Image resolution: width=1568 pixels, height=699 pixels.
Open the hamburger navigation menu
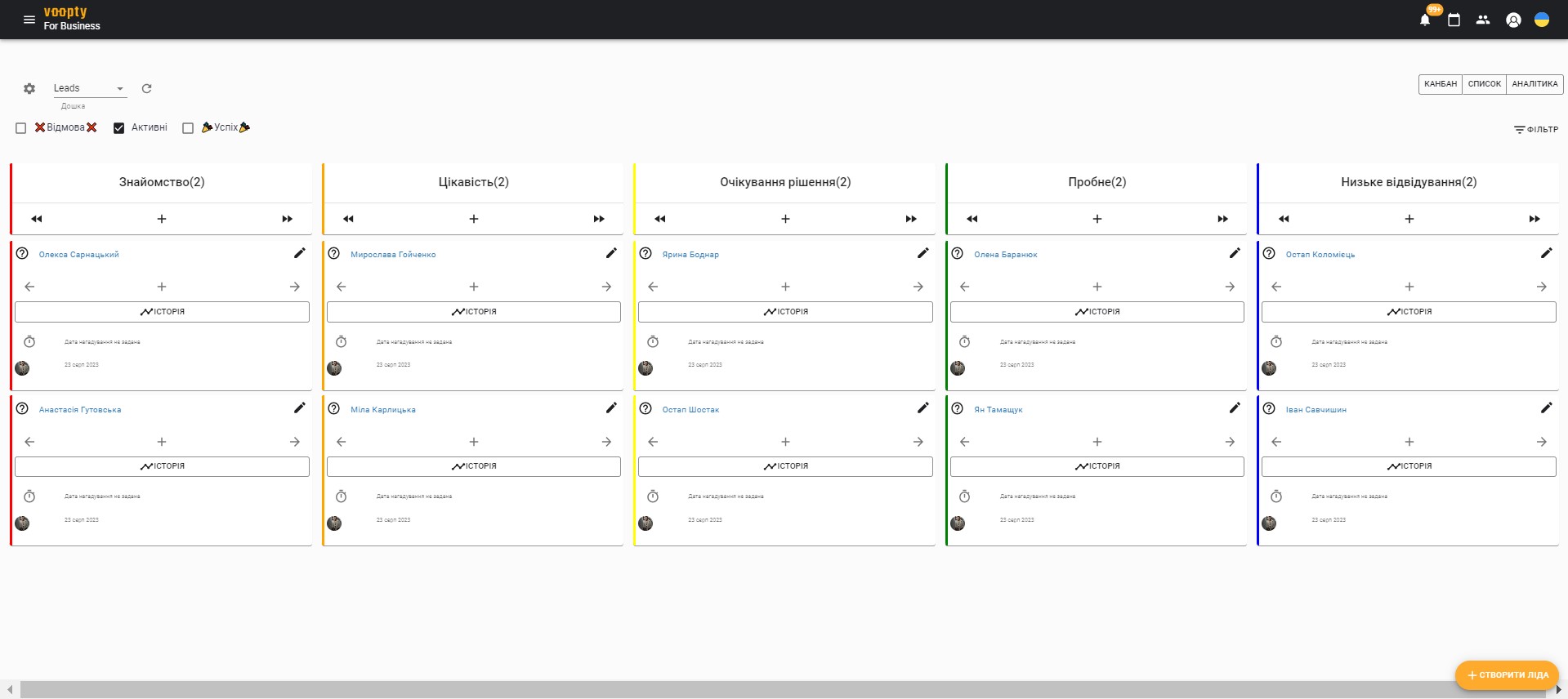(x=29, y=20)
